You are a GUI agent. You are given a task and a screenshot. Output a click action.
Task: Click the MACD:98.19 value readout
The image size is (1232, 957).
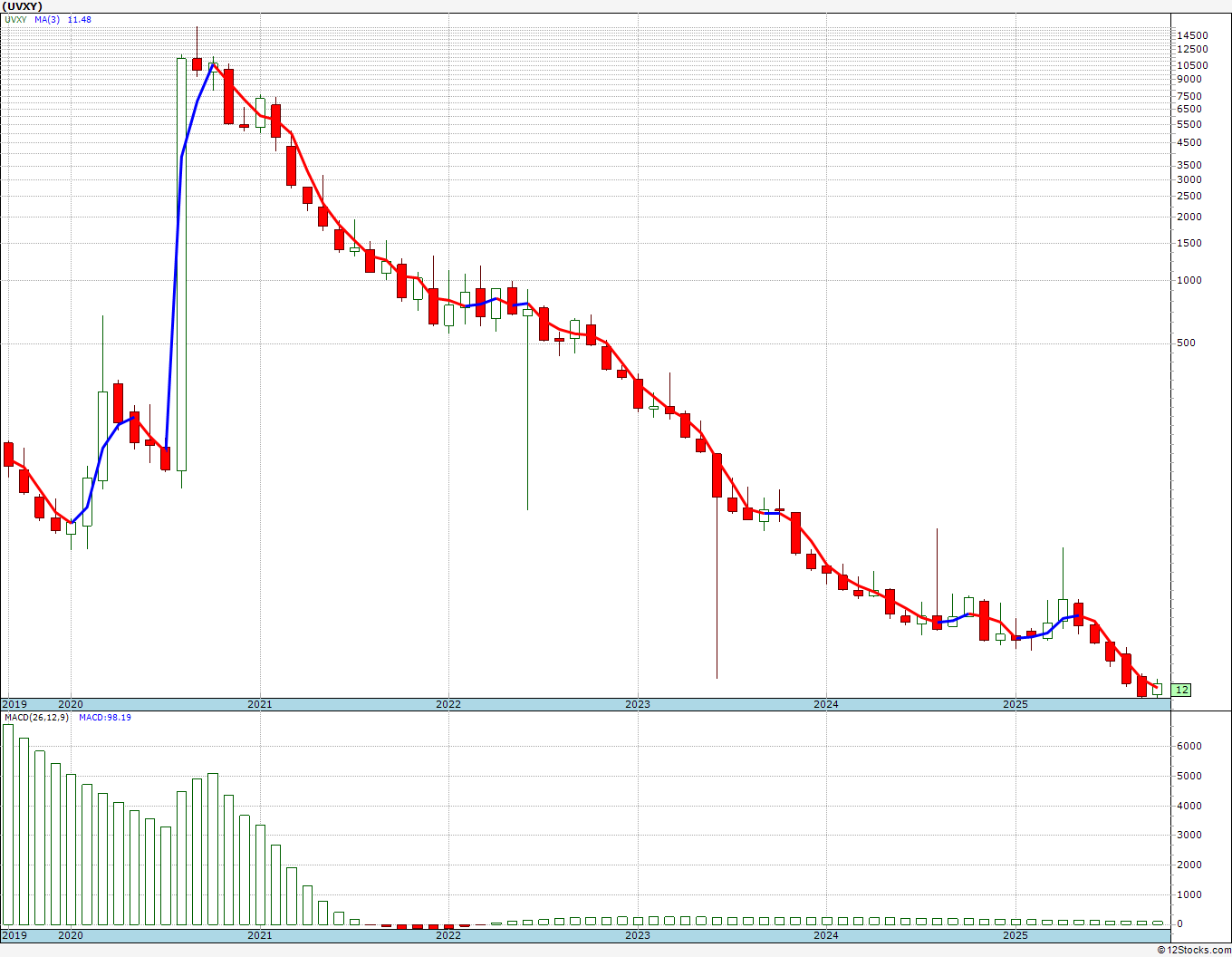point(104,718)
